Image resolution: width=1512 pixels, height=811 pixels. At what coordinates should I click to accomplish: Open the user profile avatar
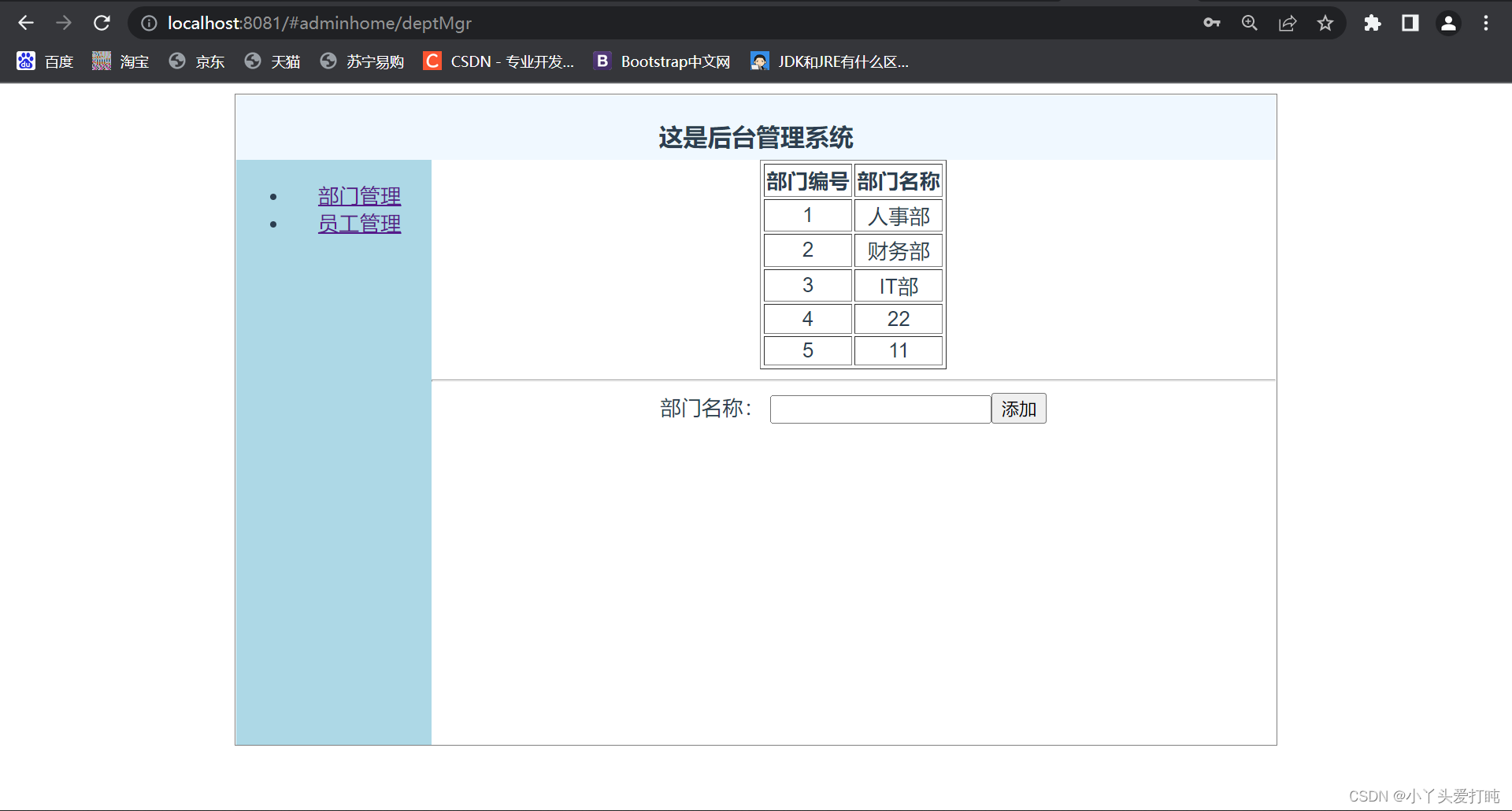(x=1448, y=23)
